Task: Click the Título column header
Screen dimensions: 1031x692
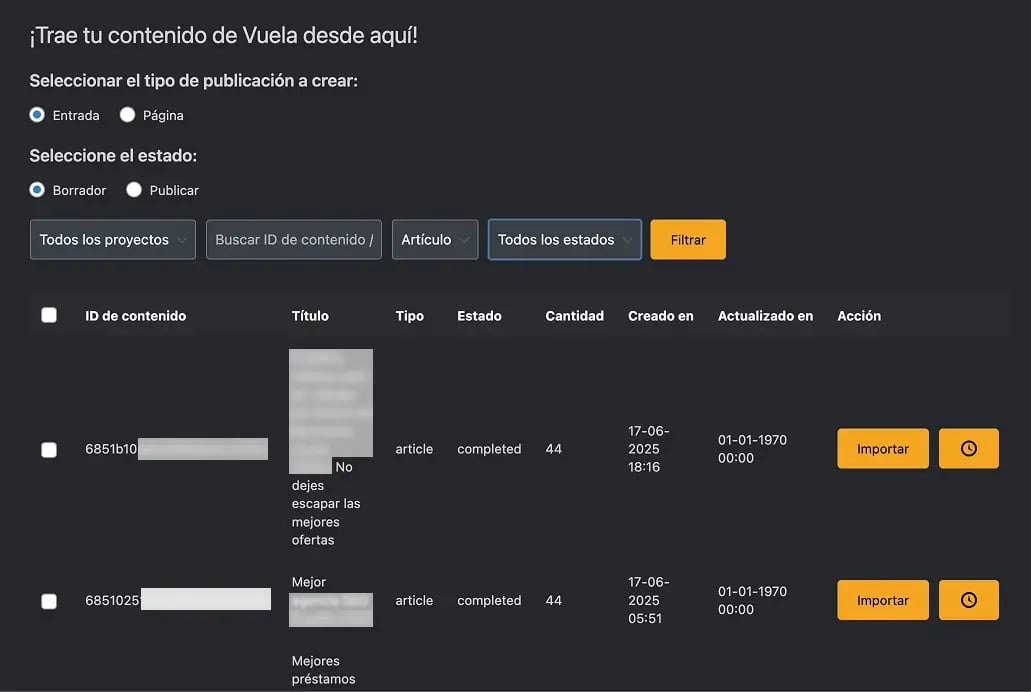Action: pyautogui.click(x=310, y=315)
